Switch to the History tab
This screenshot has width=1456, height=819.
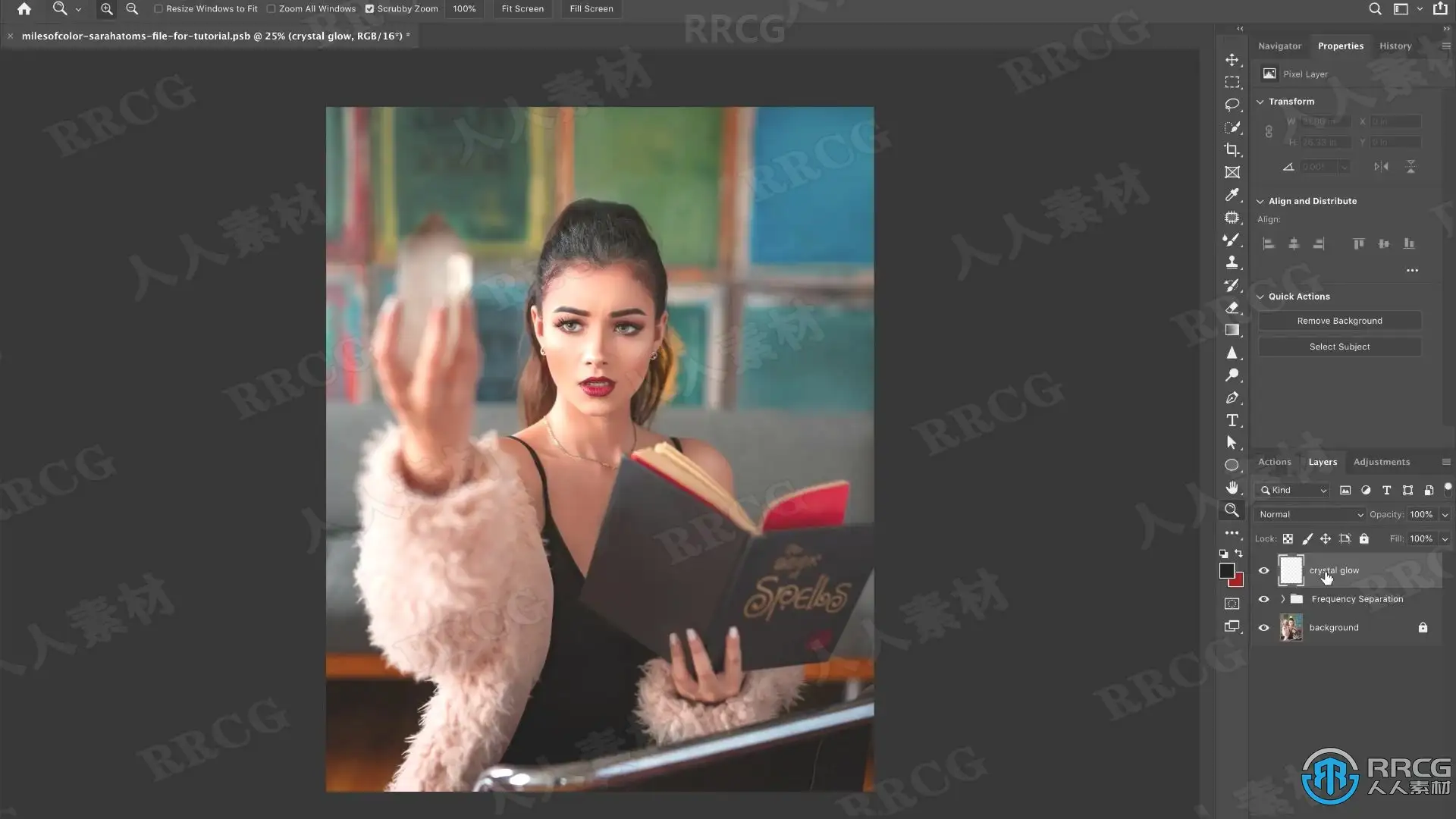(1395, 45)
